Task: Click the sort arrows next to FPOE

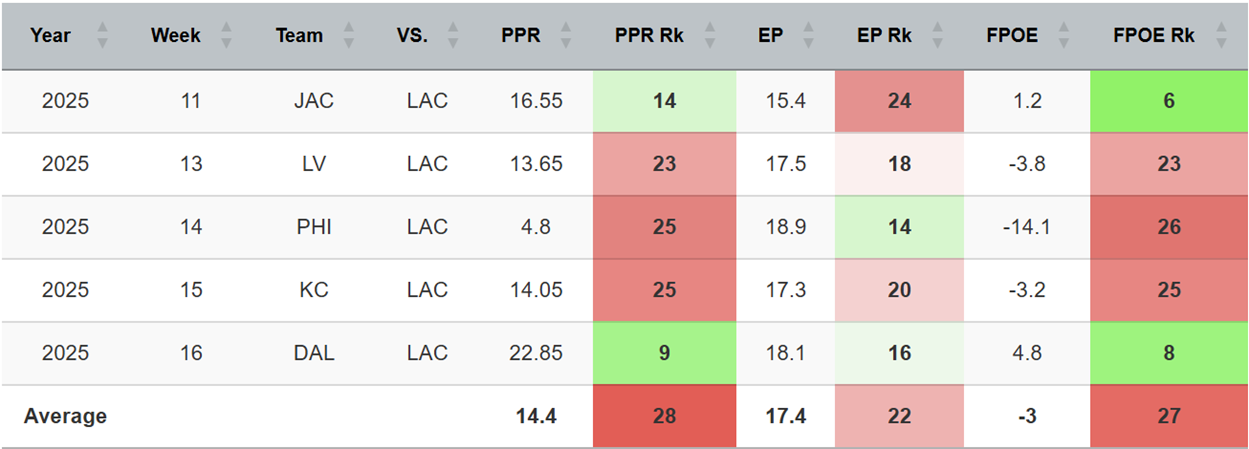Action: point(1064,36)
